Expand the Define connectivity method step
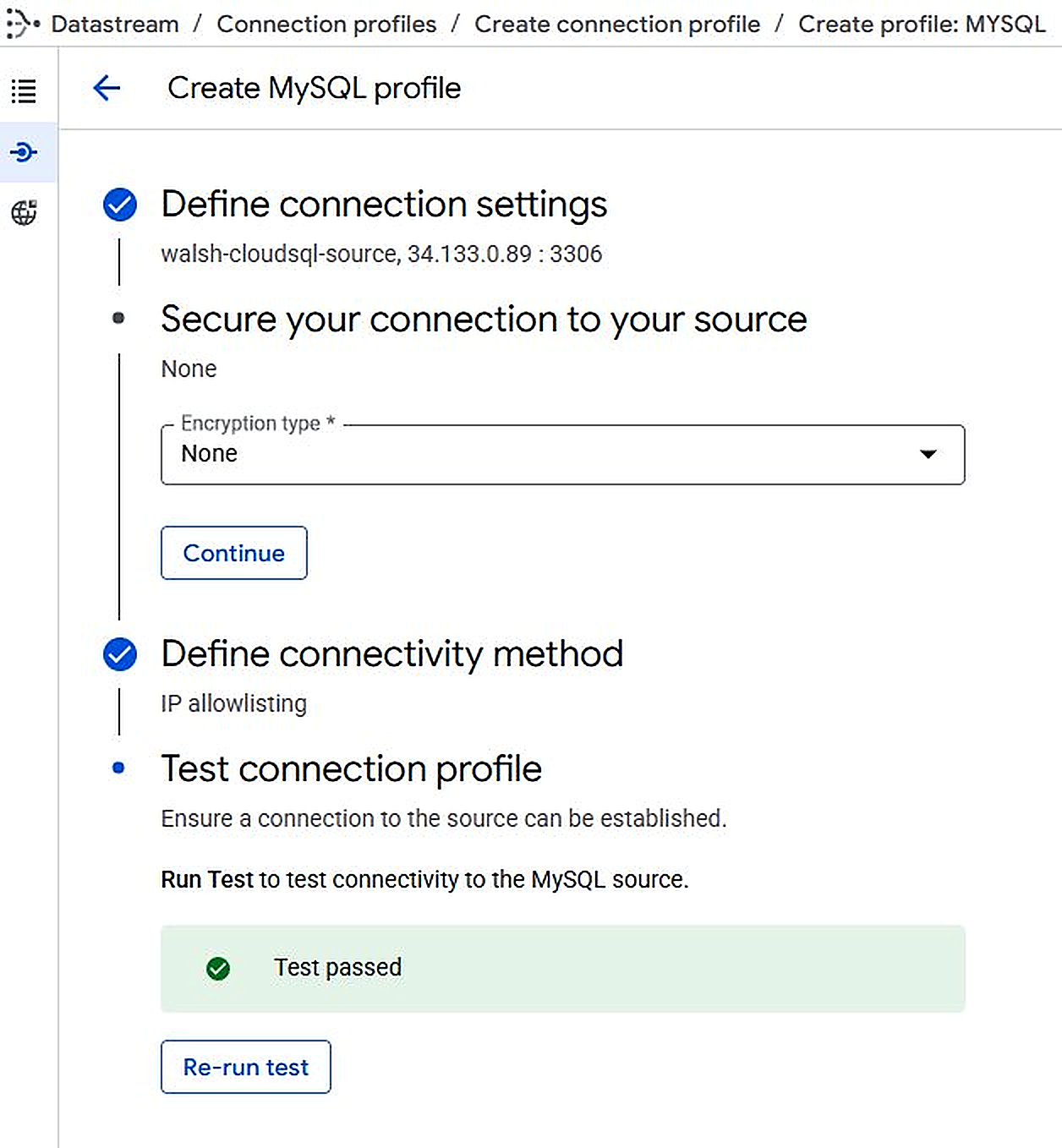The image size is (1062, 1148). (x=392, y=654)
